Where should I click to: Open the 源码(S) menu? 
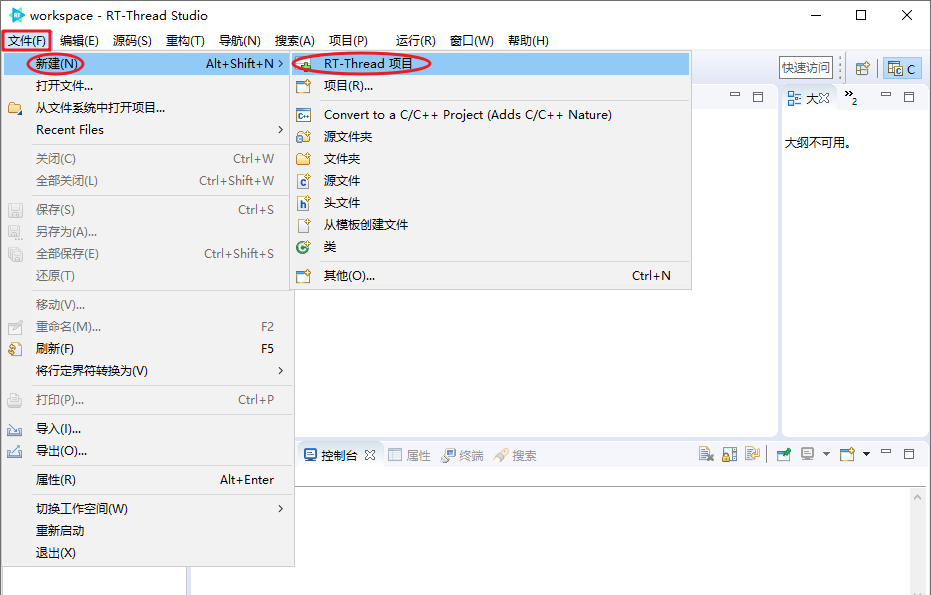pyautogui.click(x=132, y=40)
